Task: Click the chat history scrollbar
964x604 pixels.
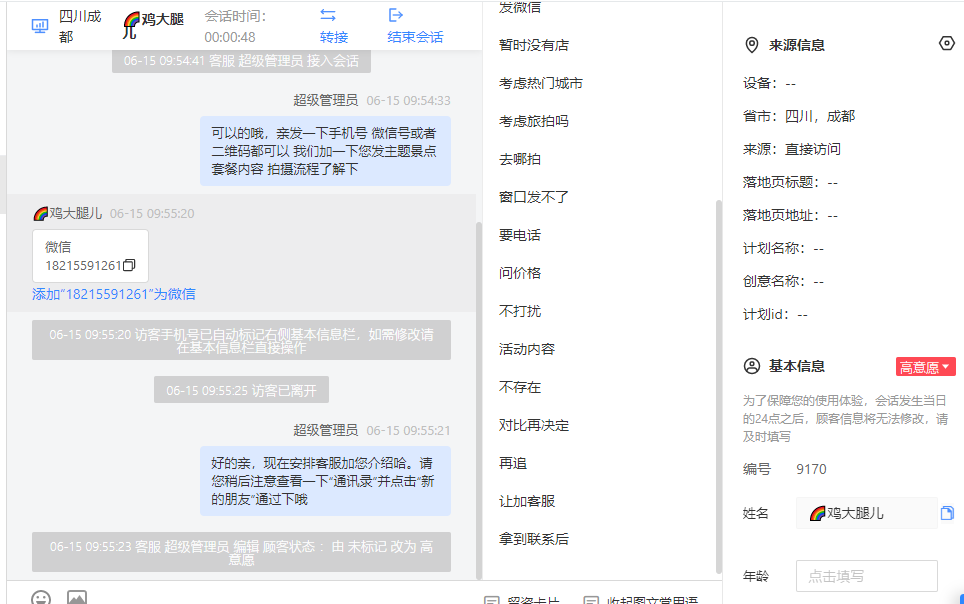Action: (x=479, y=400)
